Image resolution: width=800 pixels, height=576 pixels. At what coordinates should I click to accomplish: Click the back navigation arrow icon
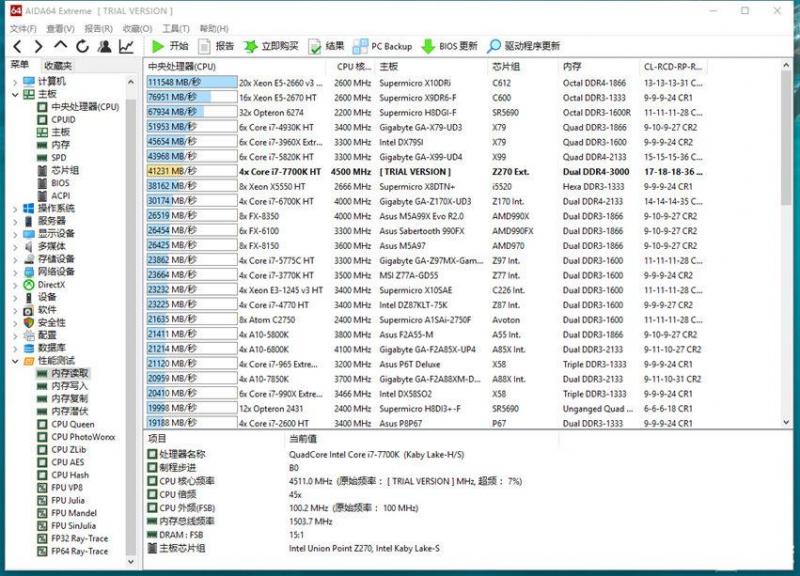(18, 45)
